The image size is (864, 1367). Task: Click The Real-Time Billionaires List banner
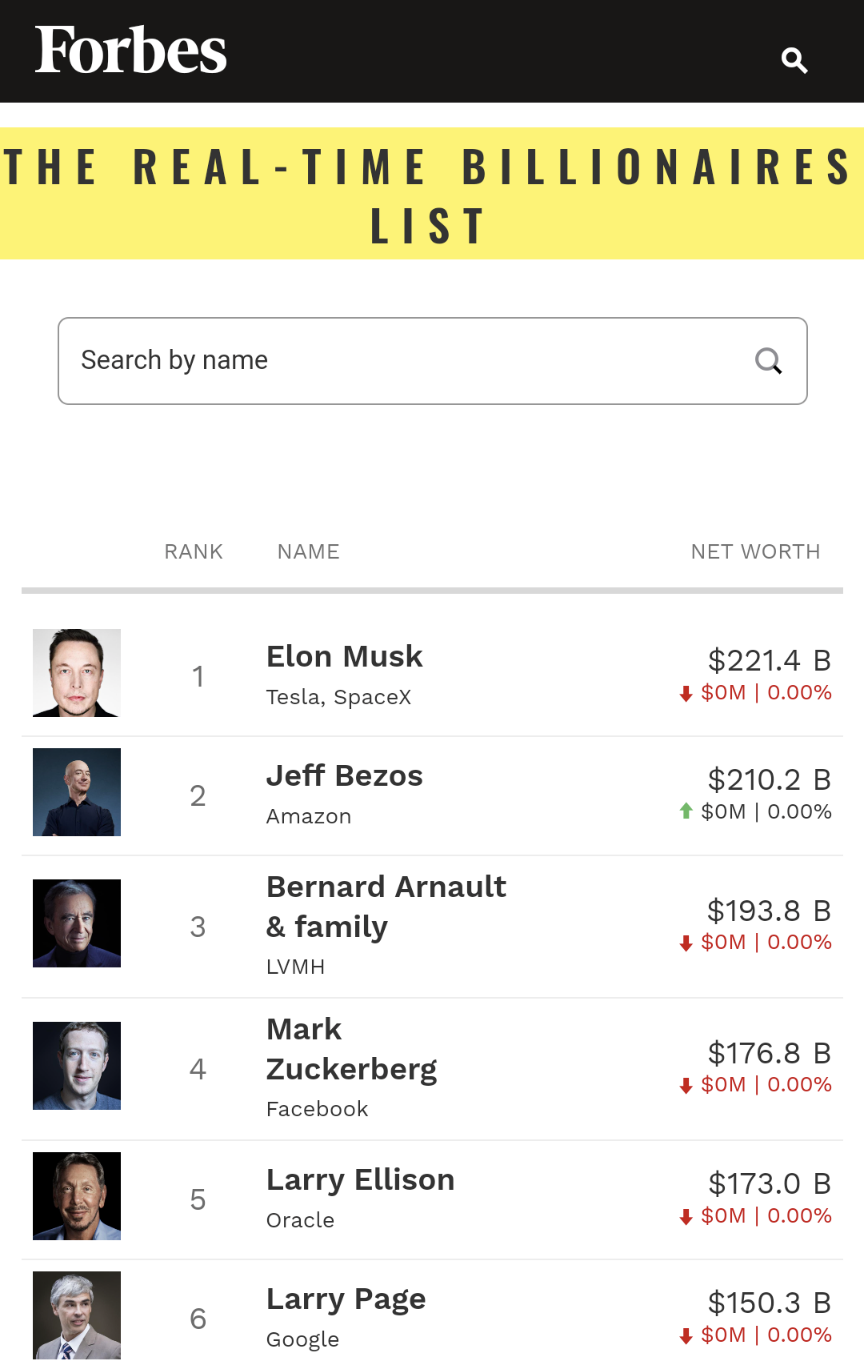pyautogui.click(x=432, y=194)
